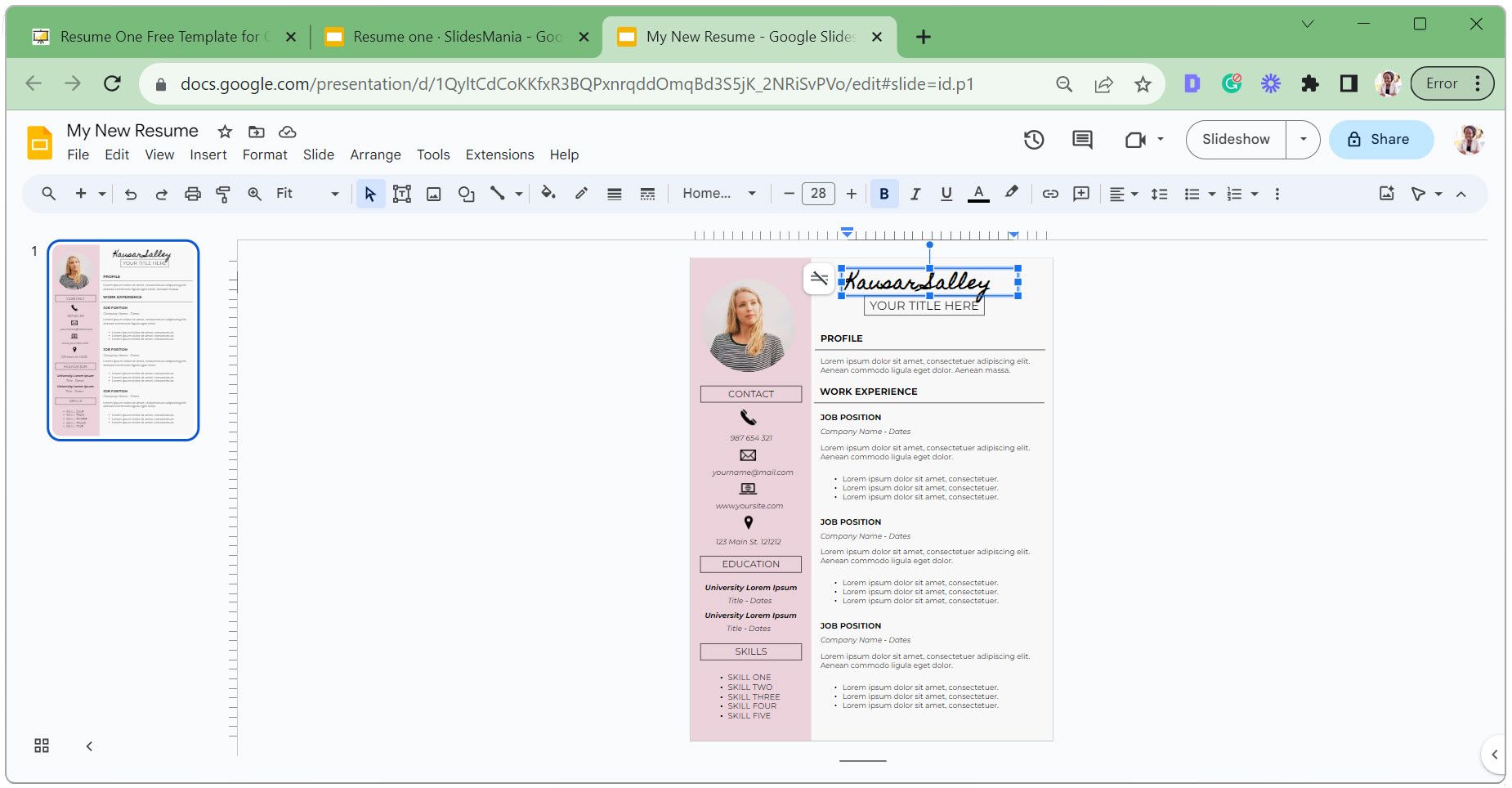Add a comment from the toolbar
1512x788 pixels.
click(1081, 194)
